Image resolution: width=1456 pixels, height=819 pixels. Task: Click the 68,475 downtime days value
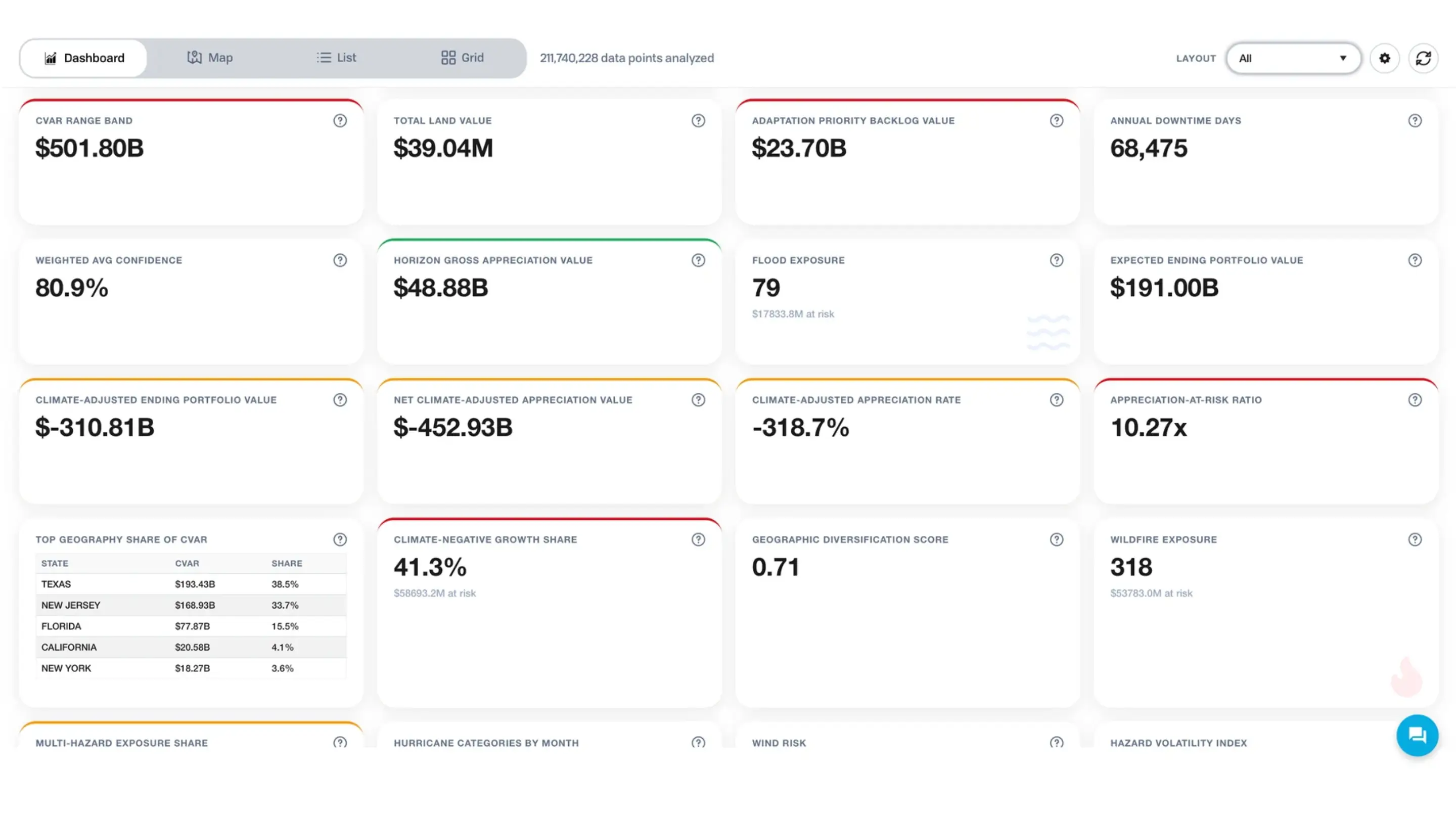[x=1149, y=148]
